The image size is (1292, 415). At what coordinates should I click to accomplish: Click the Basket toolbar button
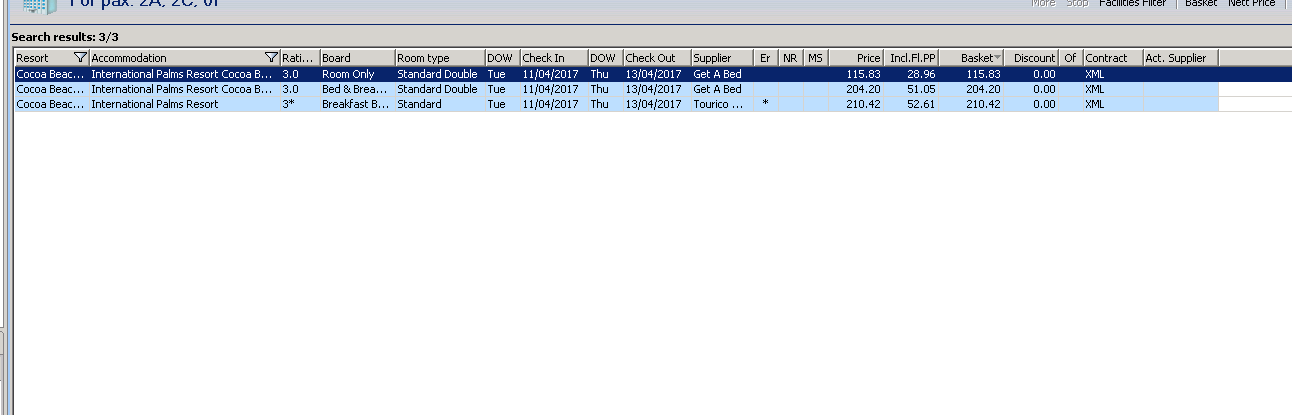point(1201,4)
